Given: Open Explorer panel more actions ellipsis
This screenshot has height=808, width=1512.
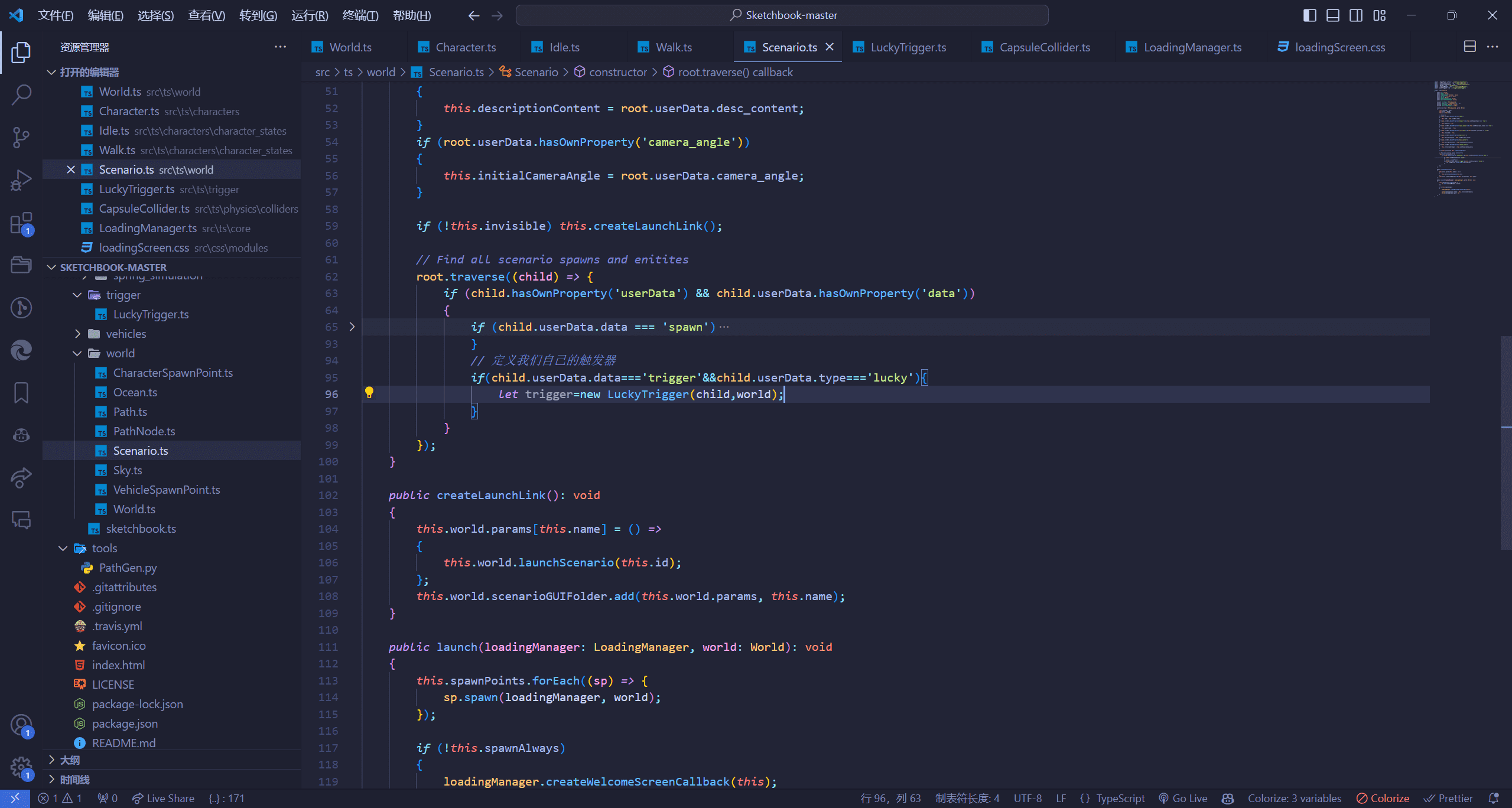Looking at the screenshot, I should coord(280,47).
